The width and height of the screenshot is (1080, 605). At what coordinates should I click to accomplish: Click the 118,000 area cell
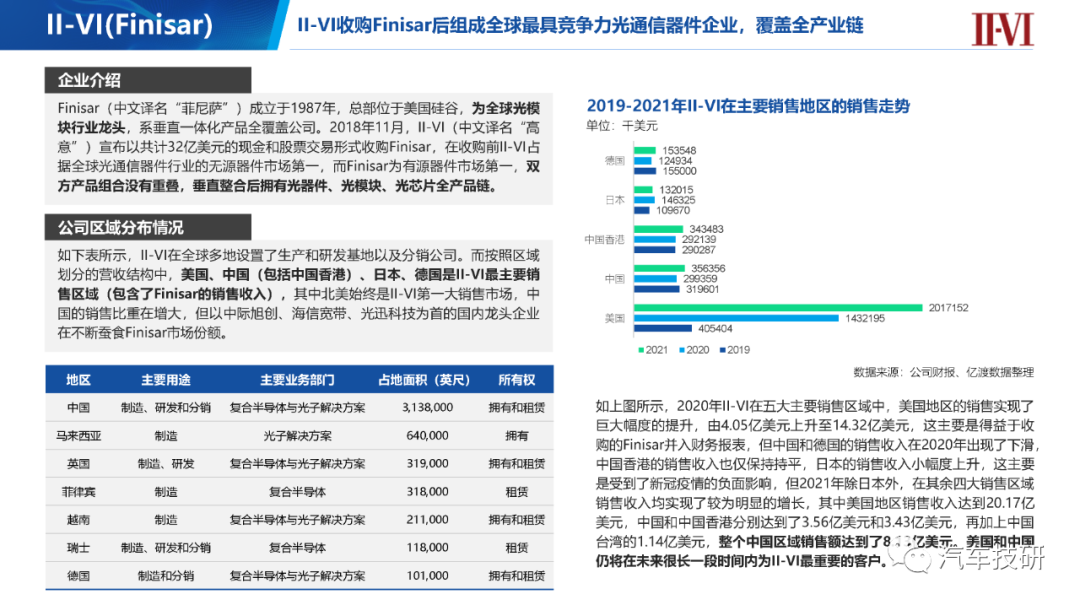[x=427, y=548]
